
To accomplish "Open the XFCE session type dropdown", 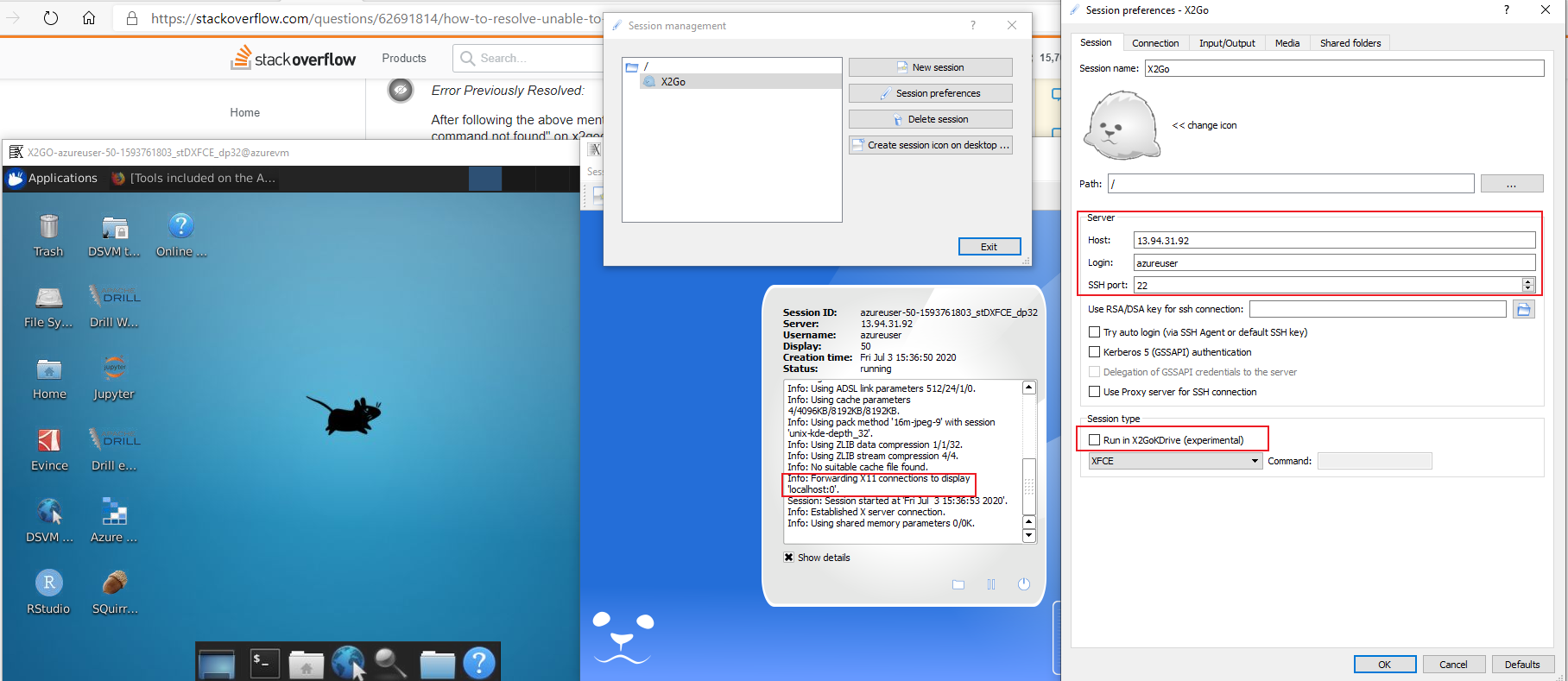I will pos(1176,461).
